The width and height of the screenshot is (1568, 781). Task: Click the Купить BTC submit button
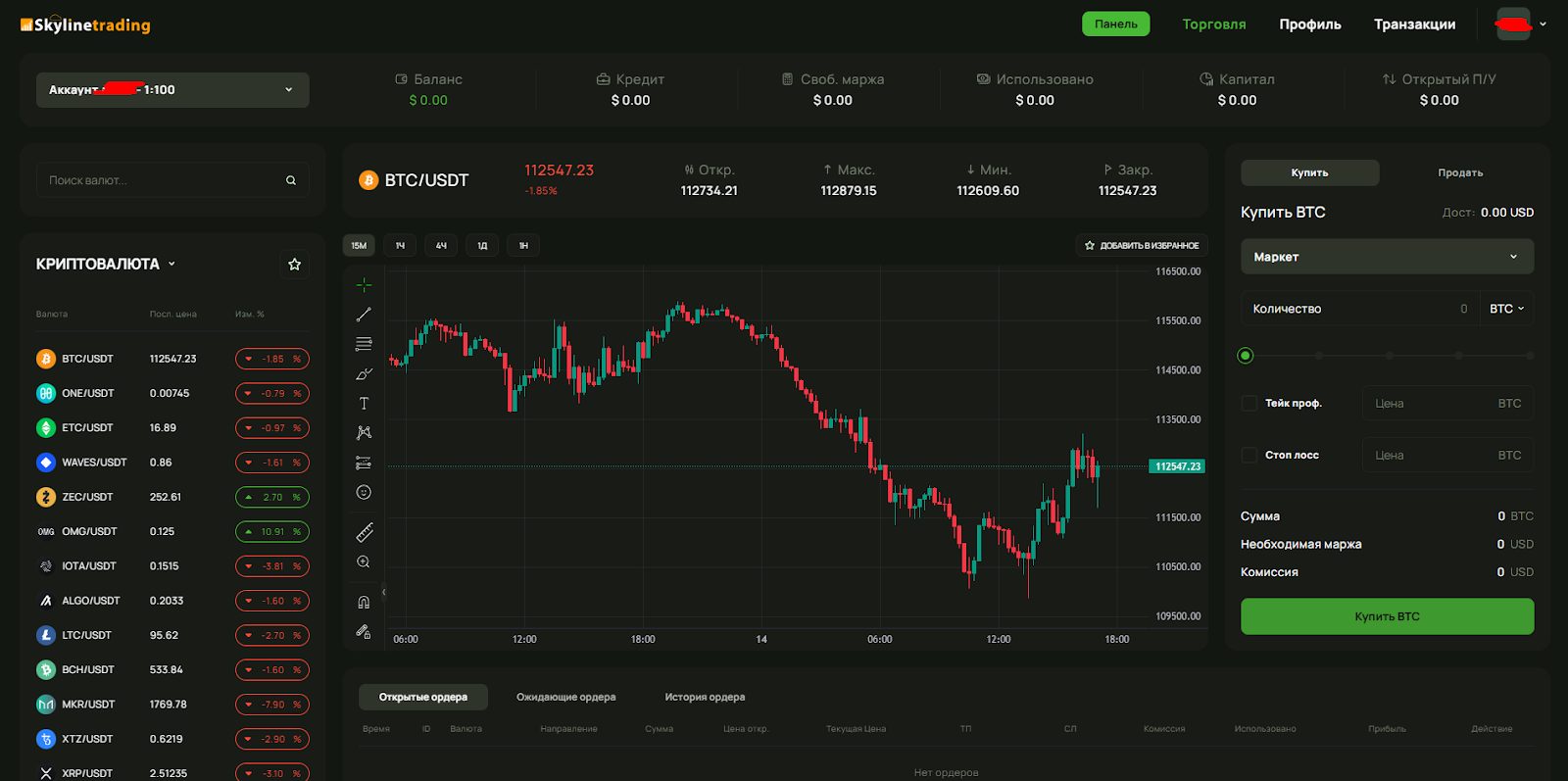pos(1388,616)
